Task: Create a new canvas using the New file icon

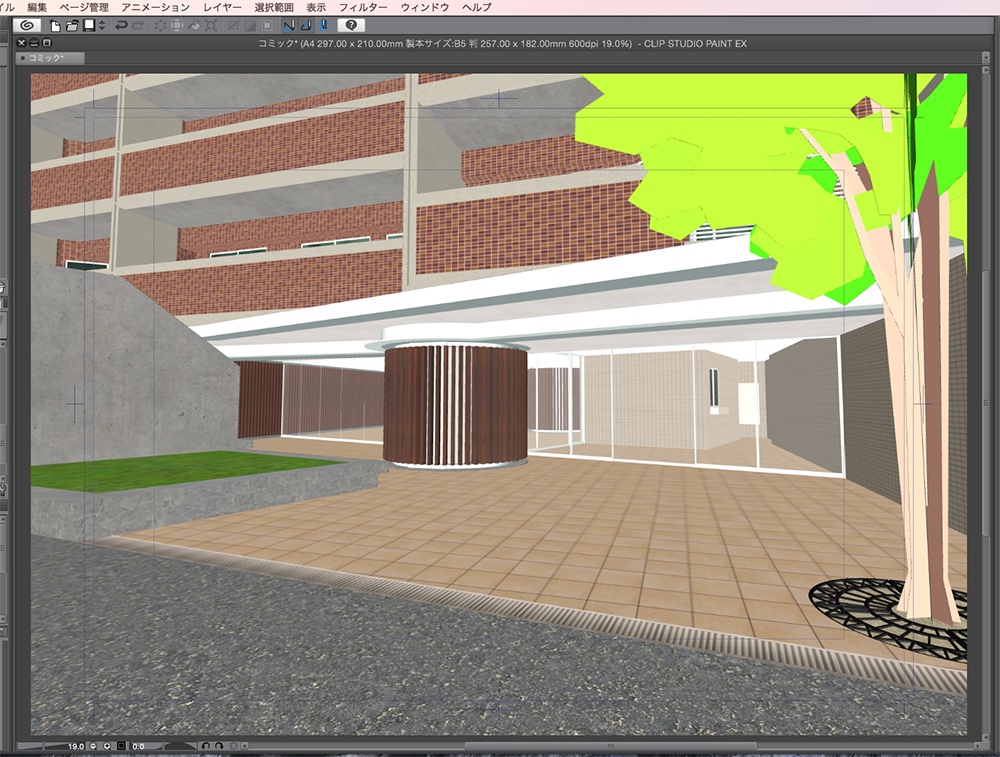Action: (55, 27)
